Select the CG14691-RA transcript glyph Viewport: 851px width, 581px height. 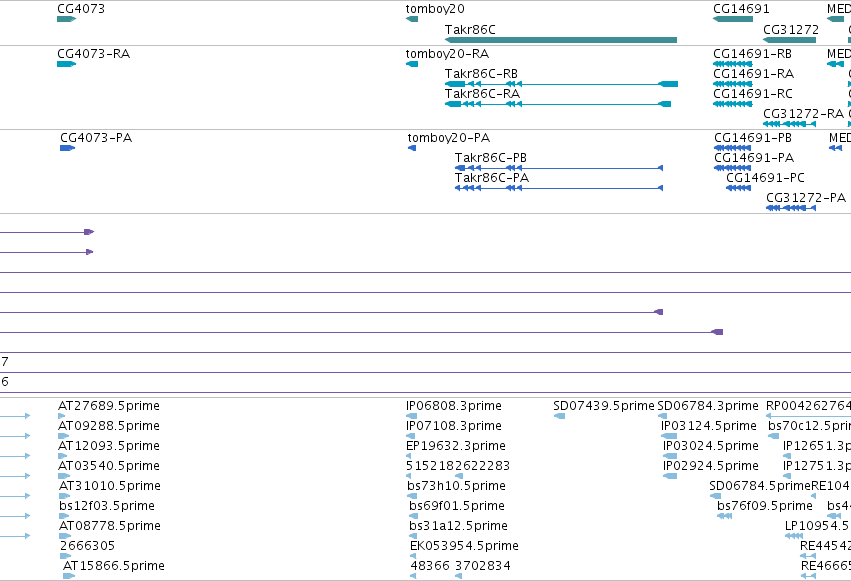pos(733,84)
